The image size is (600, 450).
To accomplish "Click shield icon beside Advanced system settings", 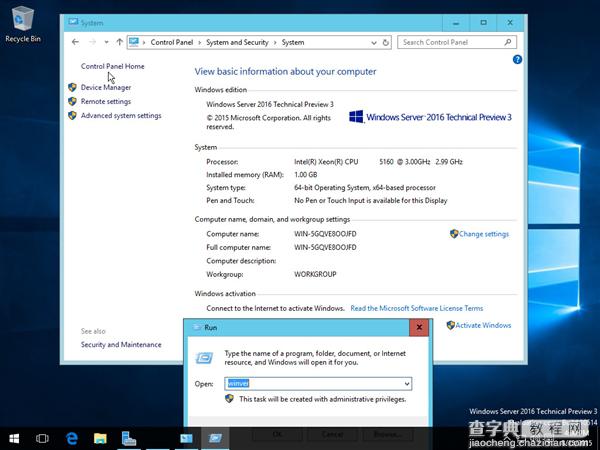I will [72, 115].
